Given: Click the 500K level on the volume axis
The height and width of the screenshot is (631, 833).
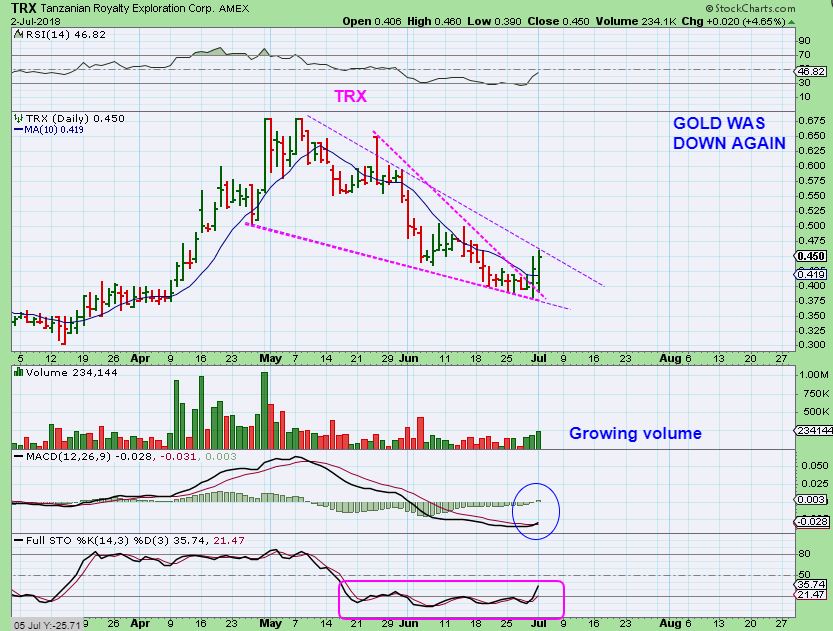Looking at the screenshot, I should pyautogui.click(x=816, y=412).
